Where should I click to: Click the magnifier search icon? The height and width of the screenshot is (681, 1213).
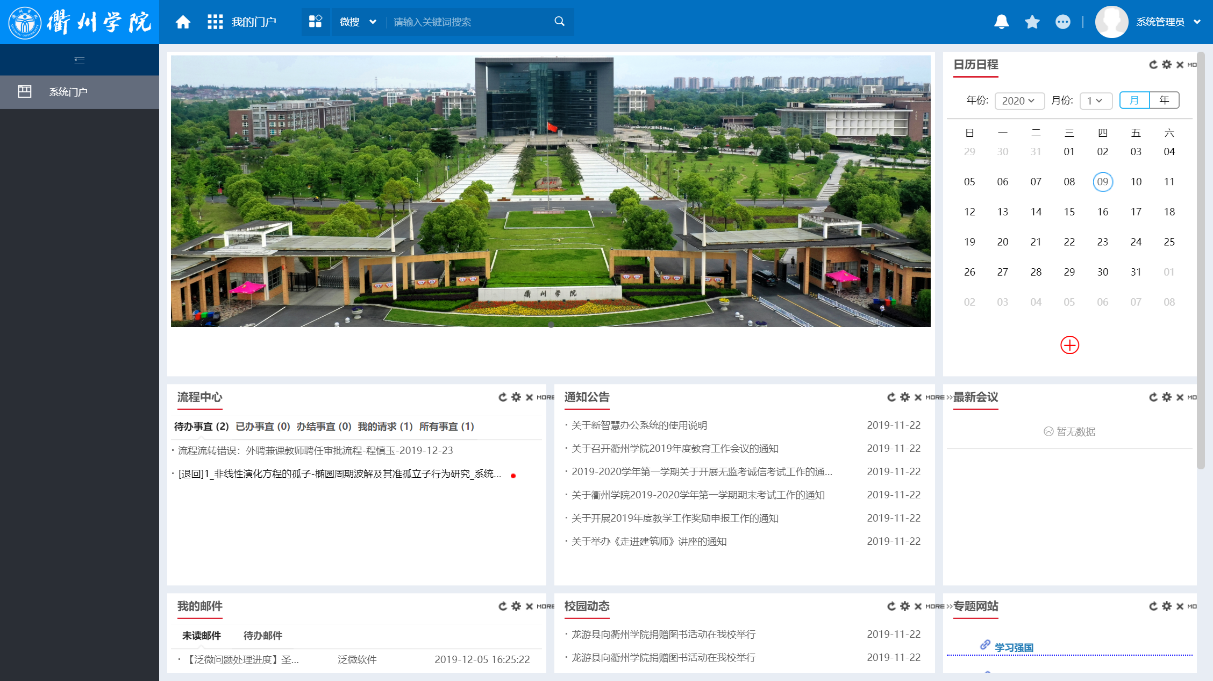[560, 22]
